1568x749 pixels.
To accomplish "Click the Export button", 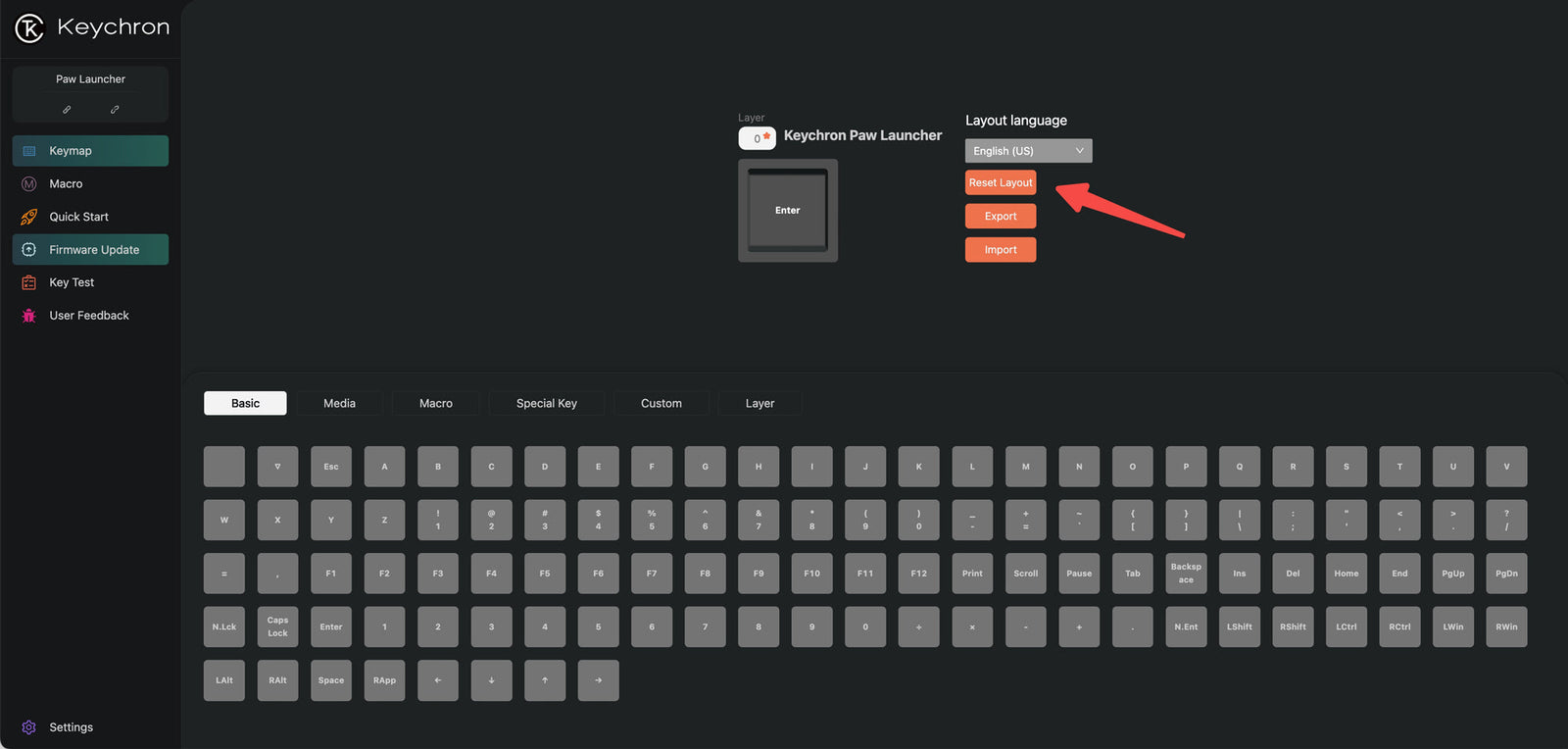I will pos(1000,216).
